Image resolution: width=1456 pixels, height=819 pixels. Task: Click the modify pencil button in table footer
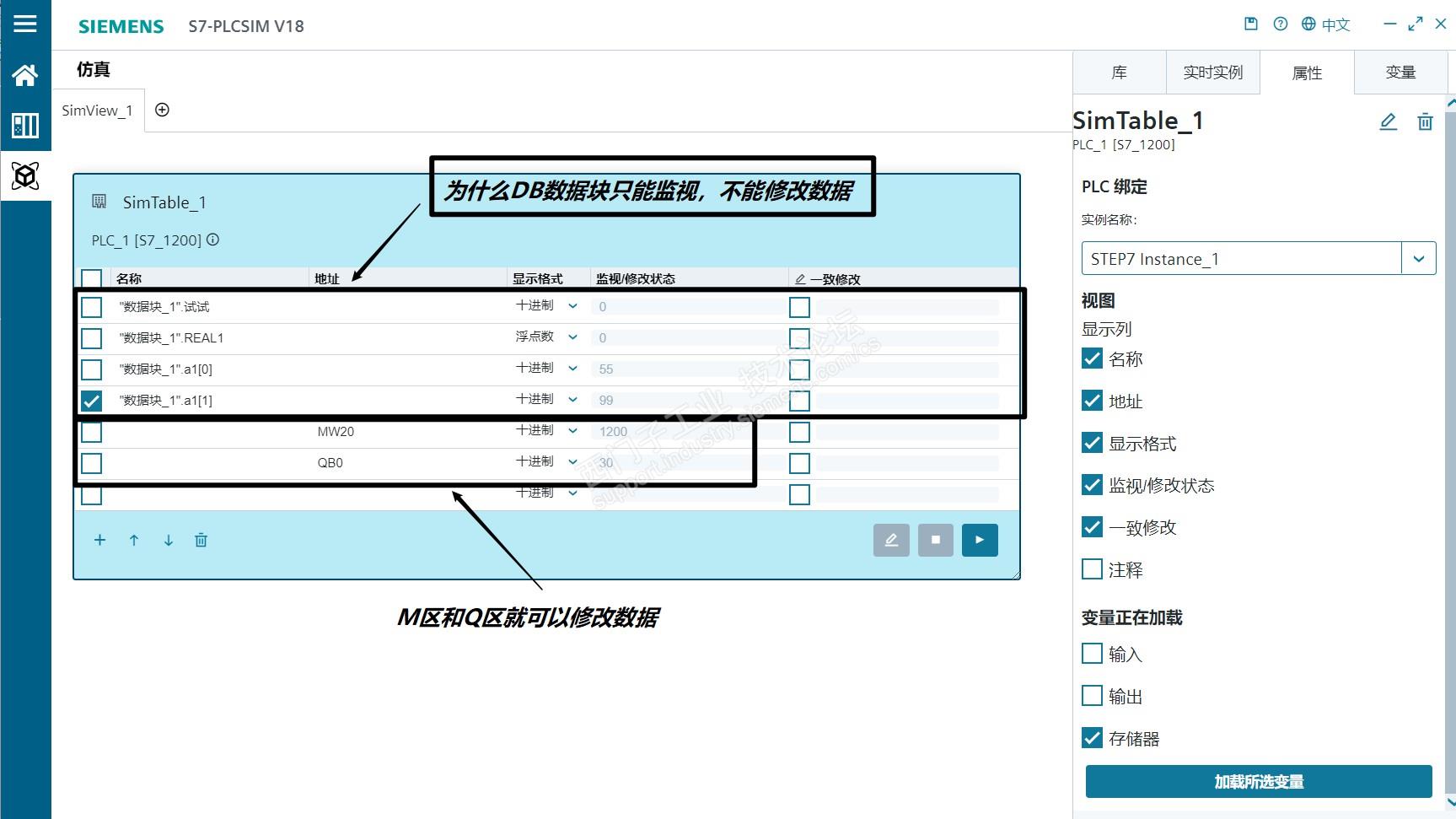coord(891,540)
